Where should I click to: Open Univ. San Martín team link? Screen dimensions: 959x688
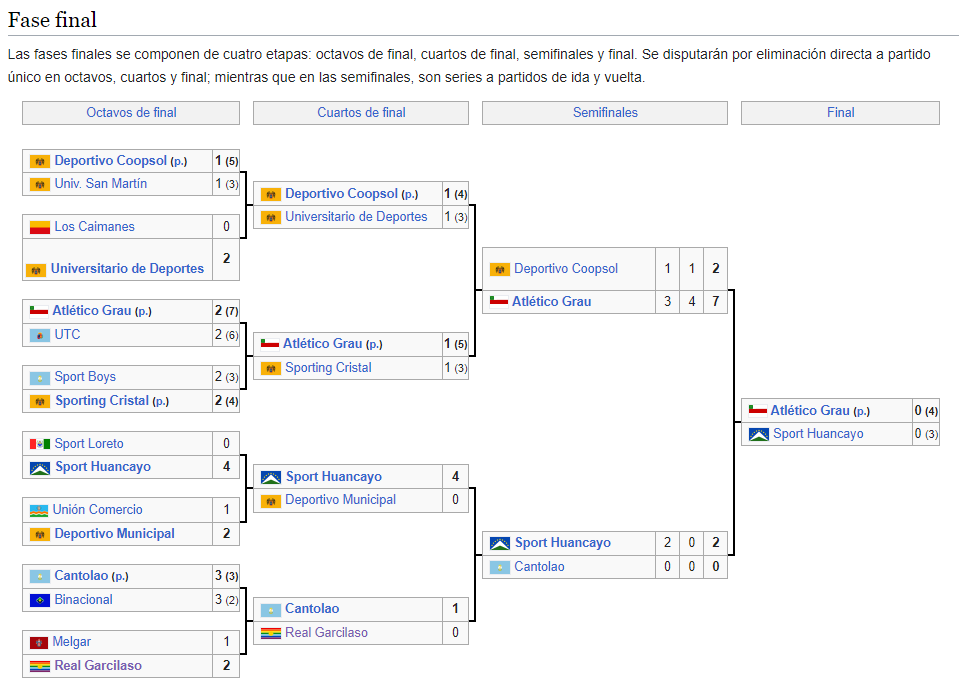pyautogui.click(x=100, y=183)
